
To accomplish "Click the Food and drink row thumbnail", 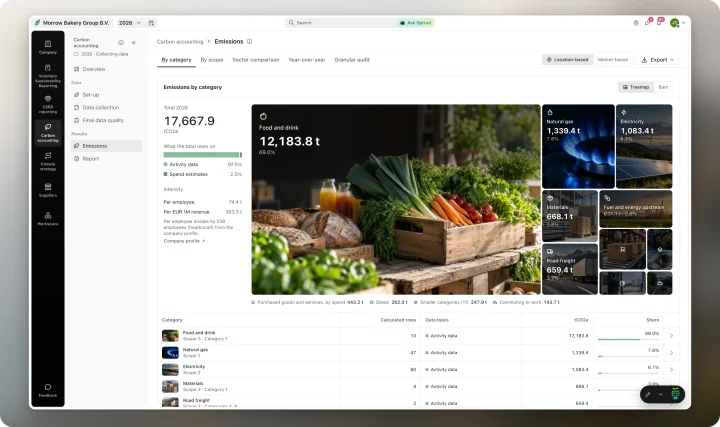I will click(x=170, y=336).
